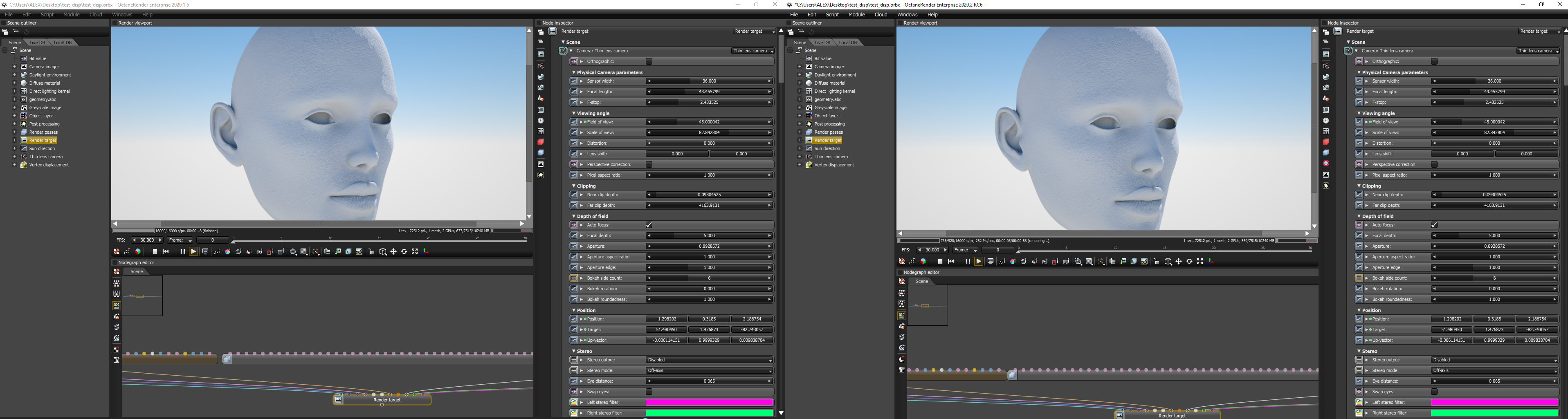Toggle Perspective correction checkbox in left node inspector
Viewport: 1568px width, 419px height.
(649, 164)
